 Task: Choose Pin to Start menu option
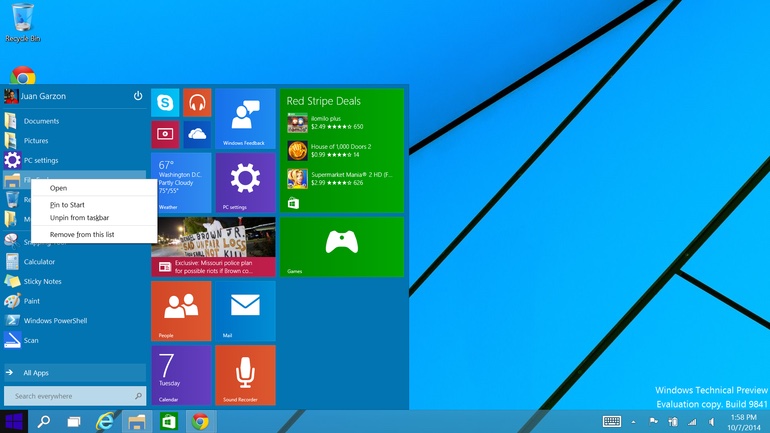click(x=67, y=205)
